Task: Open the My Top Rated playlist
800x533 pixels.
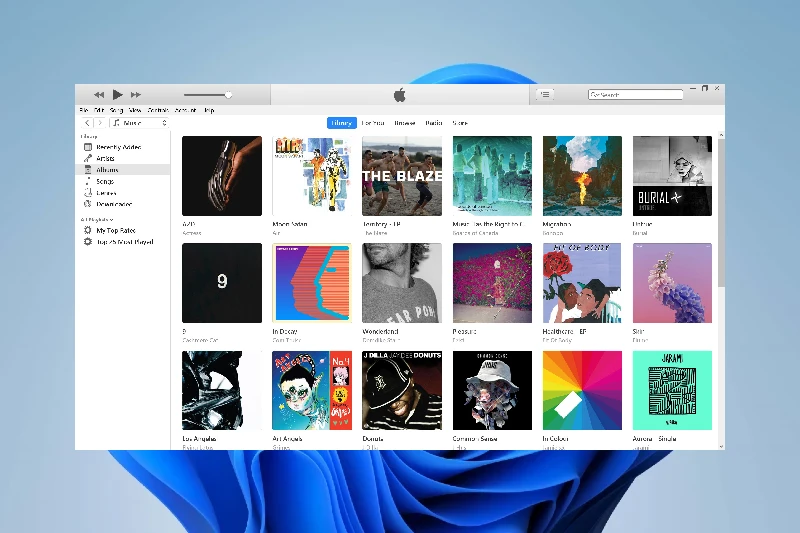Action: click(x=118, y=230)
